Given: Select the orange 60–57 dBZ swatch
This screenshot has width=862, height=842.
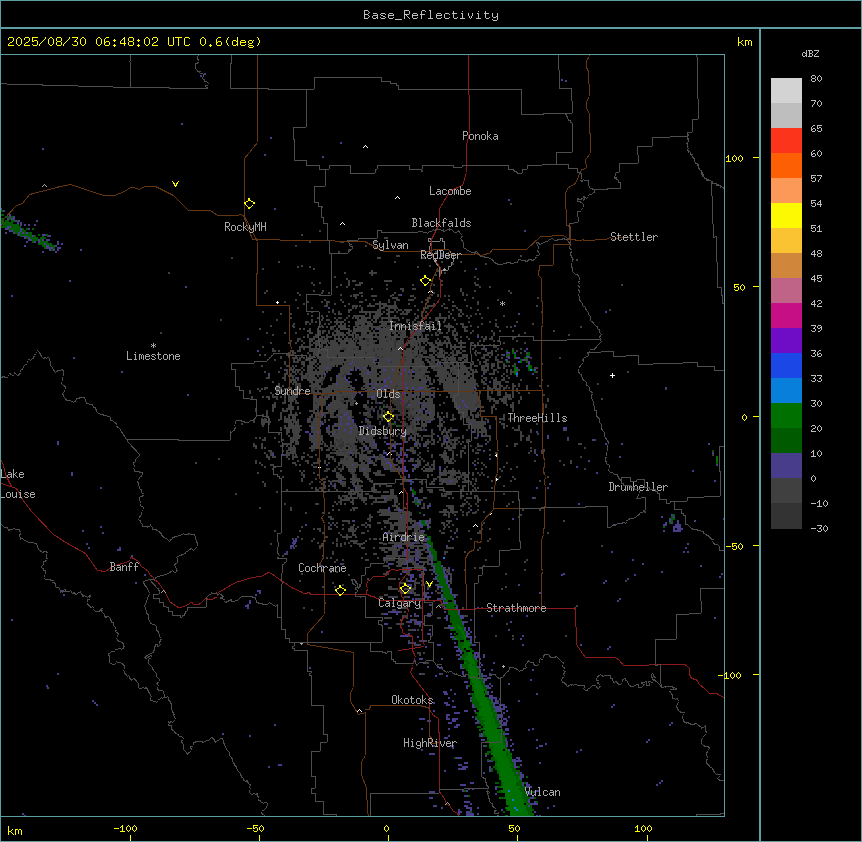Looking at the screenshot, I should click(x=786, y=165).
